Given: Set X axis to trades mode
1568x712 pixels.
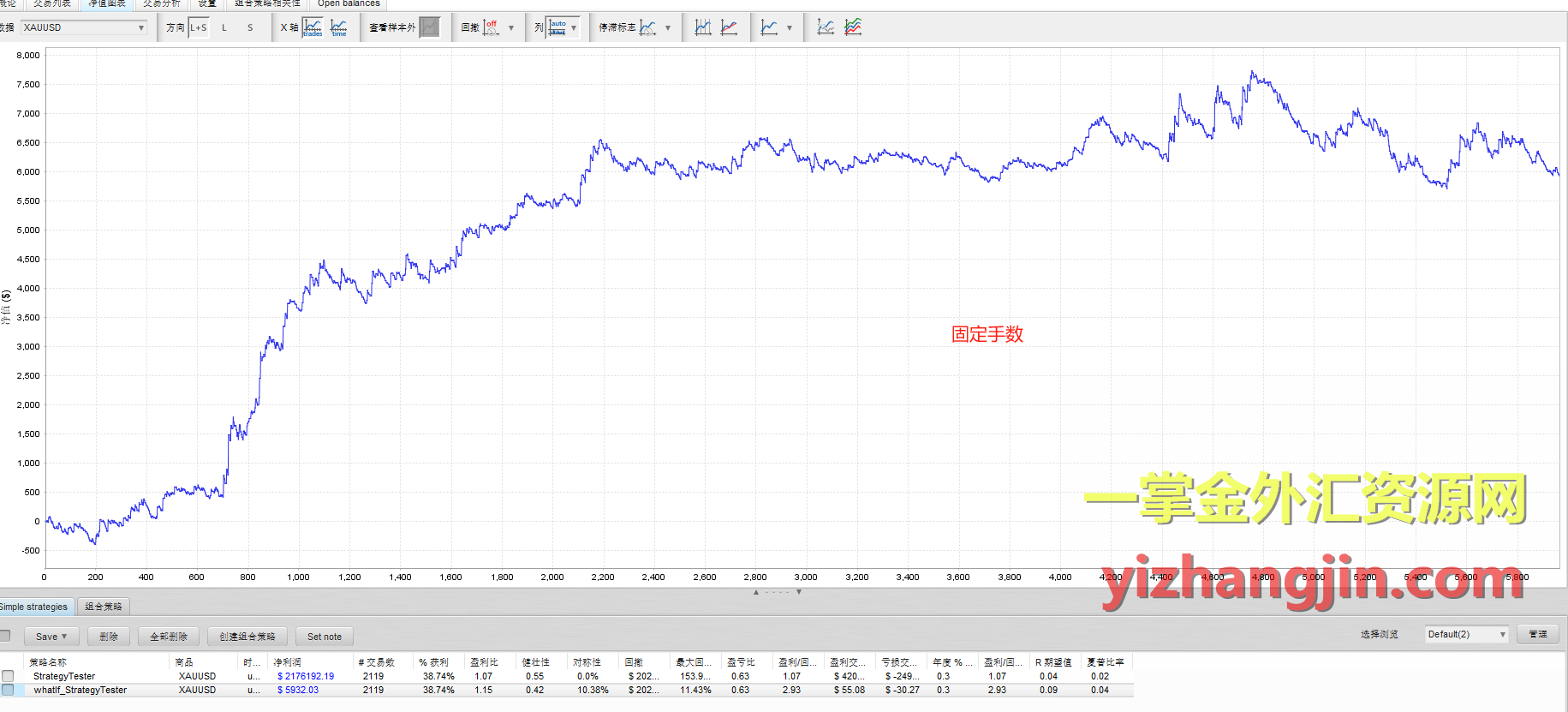Looking at the screenshot, I should 313,27.
